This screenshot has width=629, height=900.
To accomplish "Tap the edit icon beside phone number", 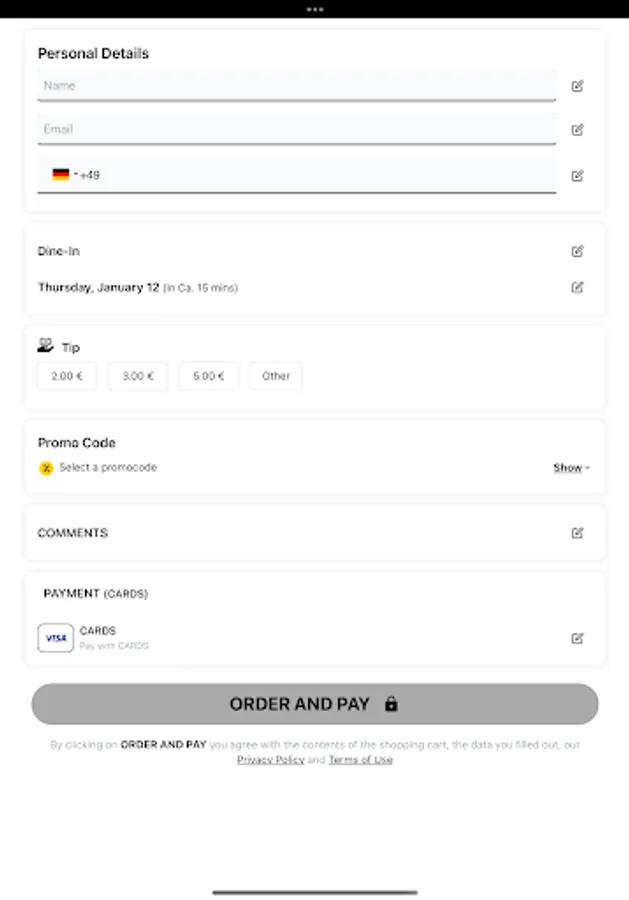I will pos(577,176).
